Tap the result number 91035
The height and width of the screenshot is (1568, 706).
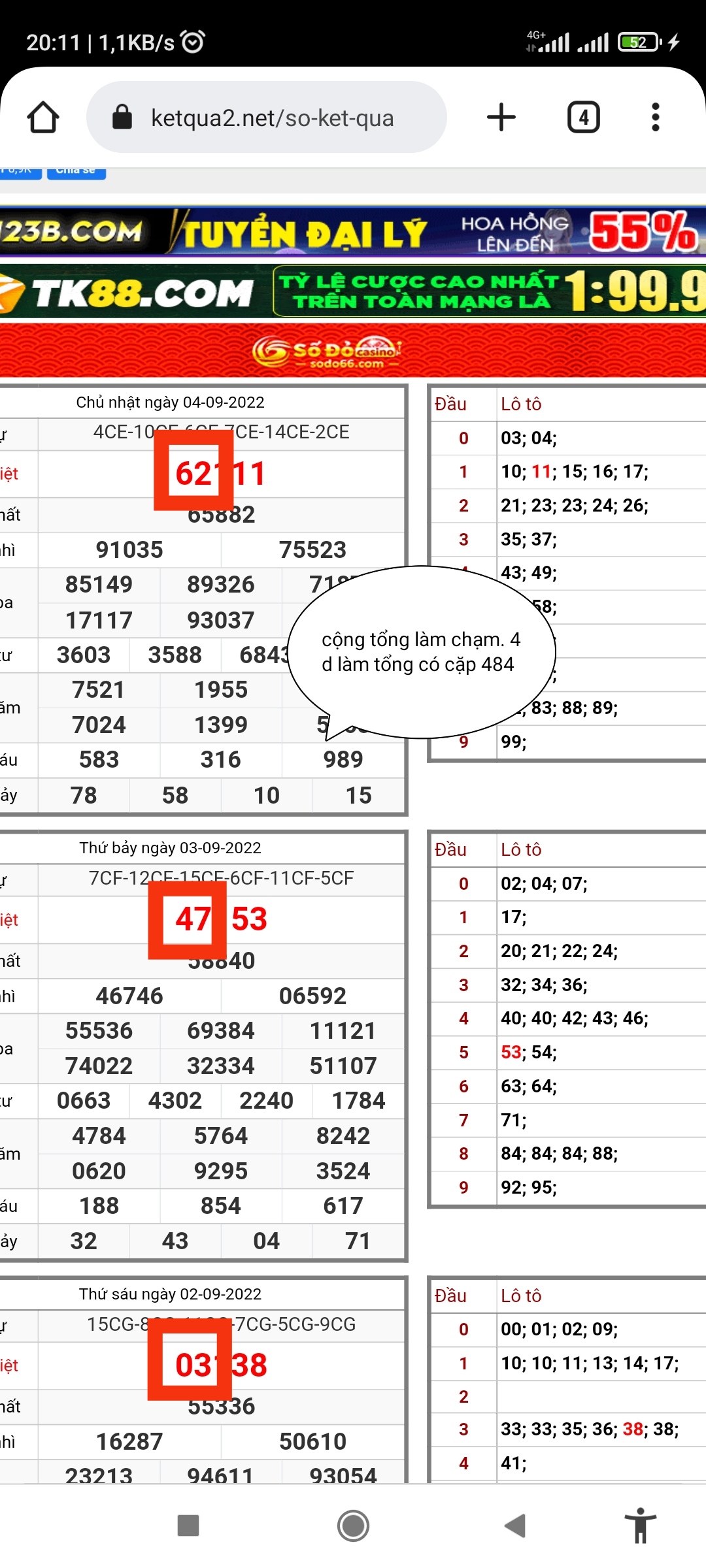point(129,550)
